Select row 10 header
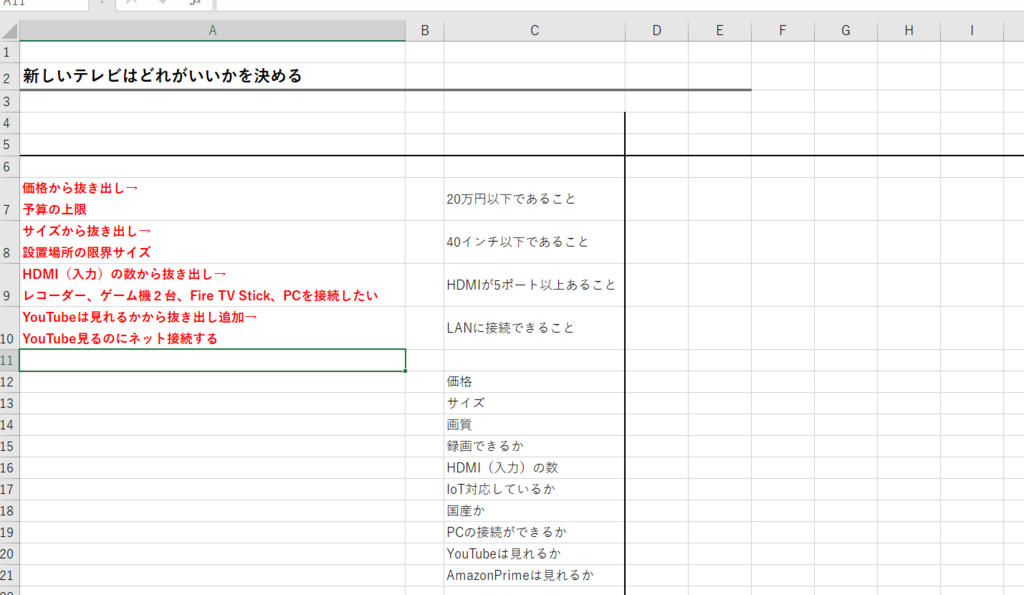The width and height of the screenshot is (1024, 595). pos(9,329)
